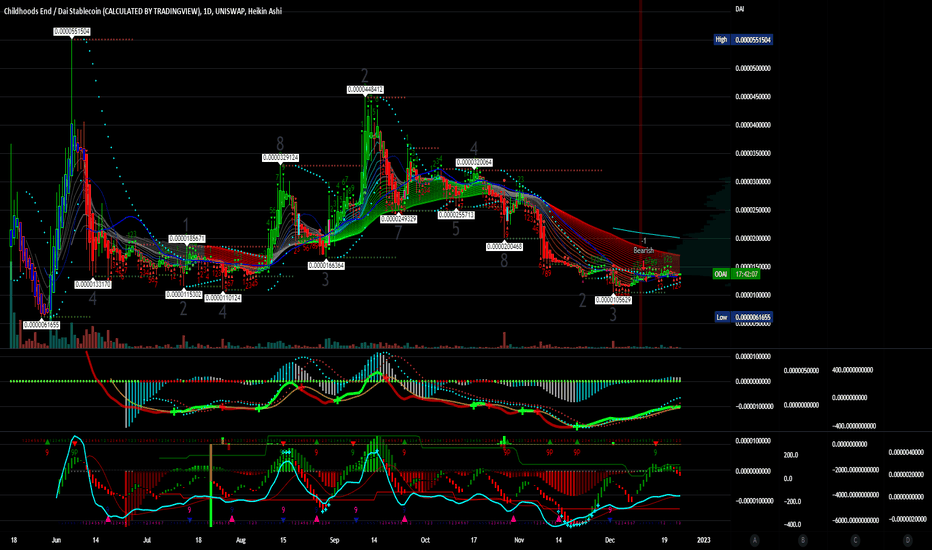This screenshot has width=932, height=550.
Task: Click the 'Aug' date on time axis
Action: (241, 540)
